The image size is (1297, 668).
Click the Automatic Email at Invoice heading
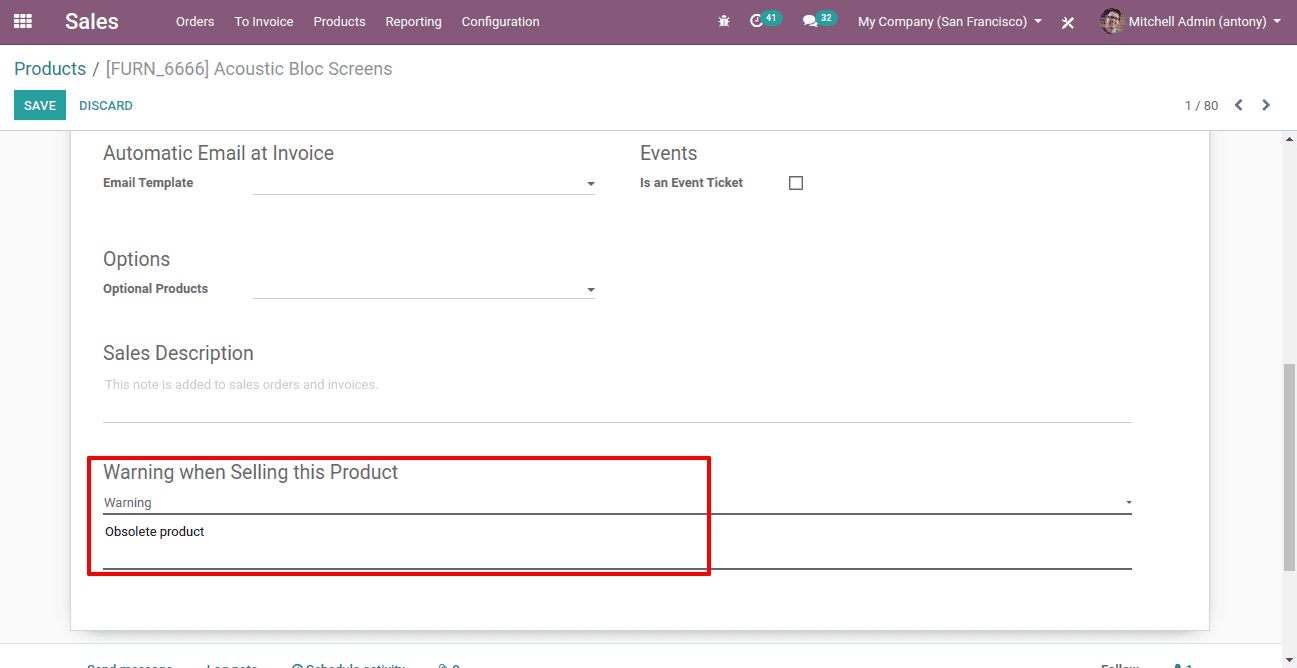point(218,153)
